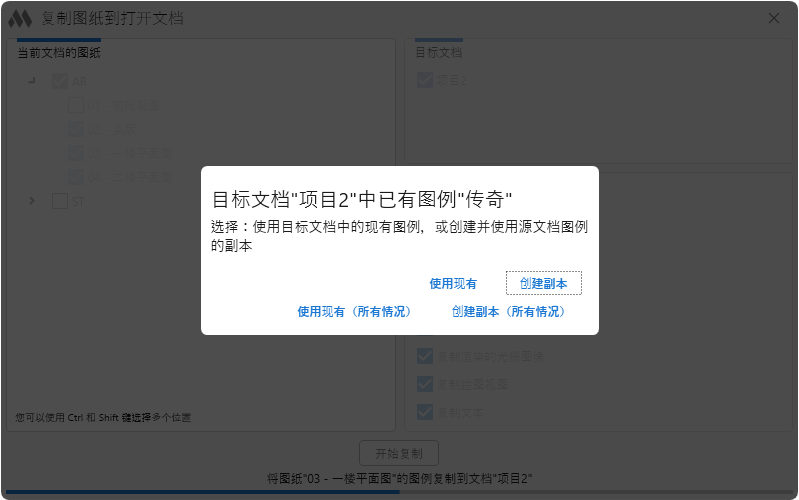Toggle the 项目2 target document checkbox
799x500 pixels.
(425, 80)
